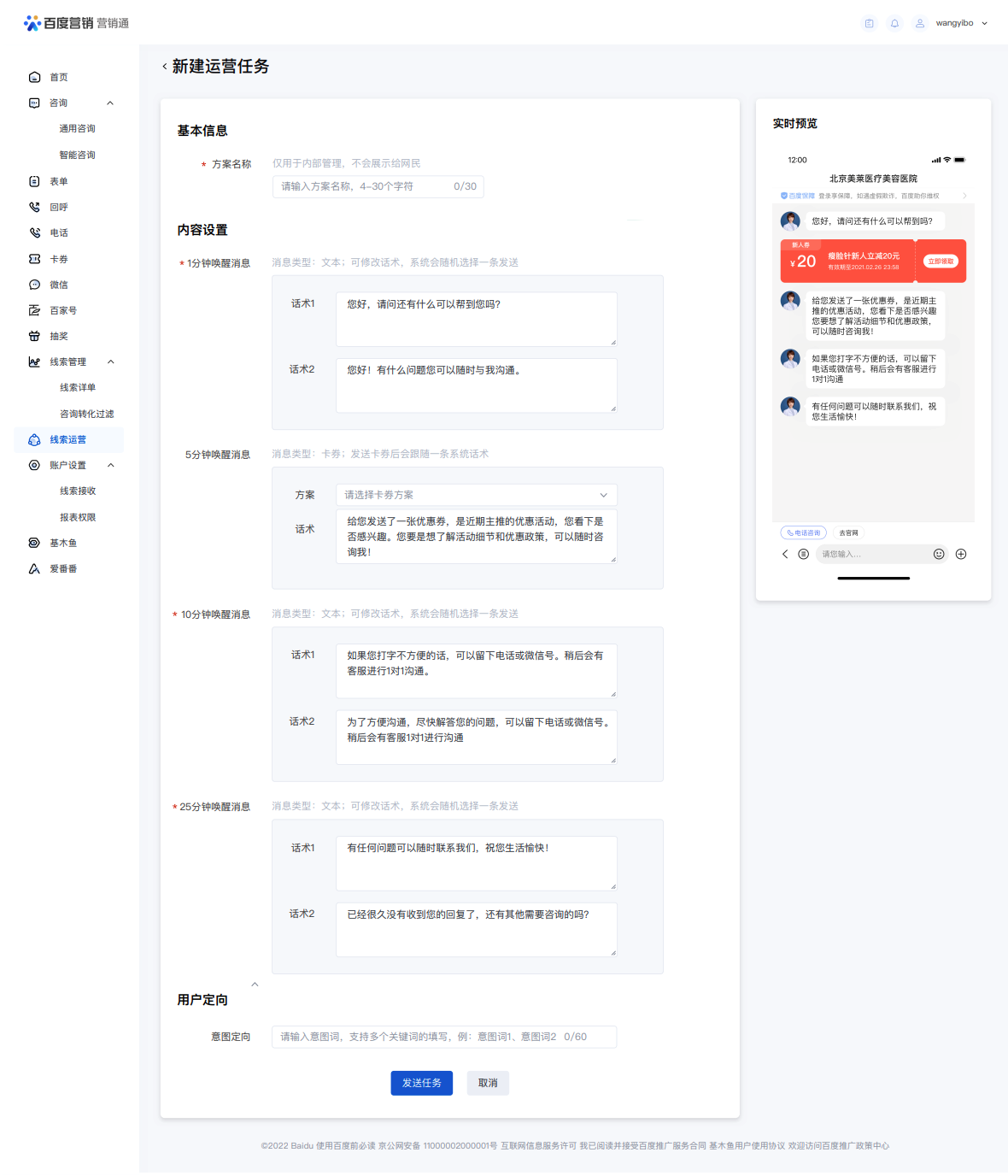Open the 智能咨询 submenu item
Viewport: 1008px width, 1176px height.
coord(77,155)
